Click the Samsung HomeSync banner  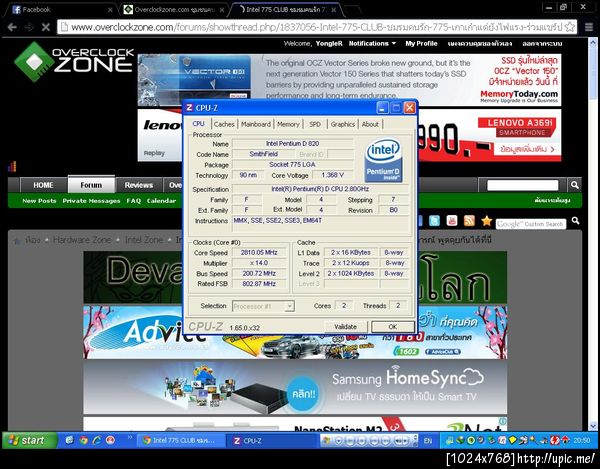[x=295, y=387]
